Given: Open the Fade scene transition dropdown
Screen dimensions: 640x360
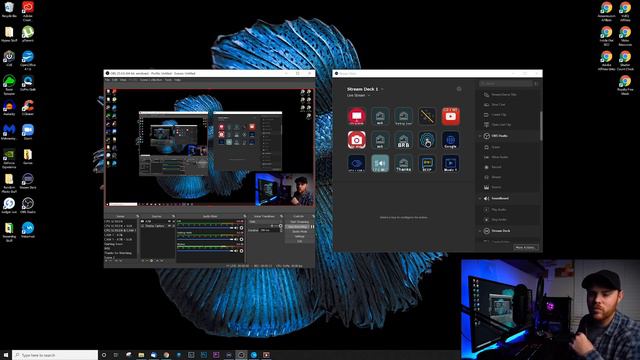Looking at the screenshot, I should point(265,222).
